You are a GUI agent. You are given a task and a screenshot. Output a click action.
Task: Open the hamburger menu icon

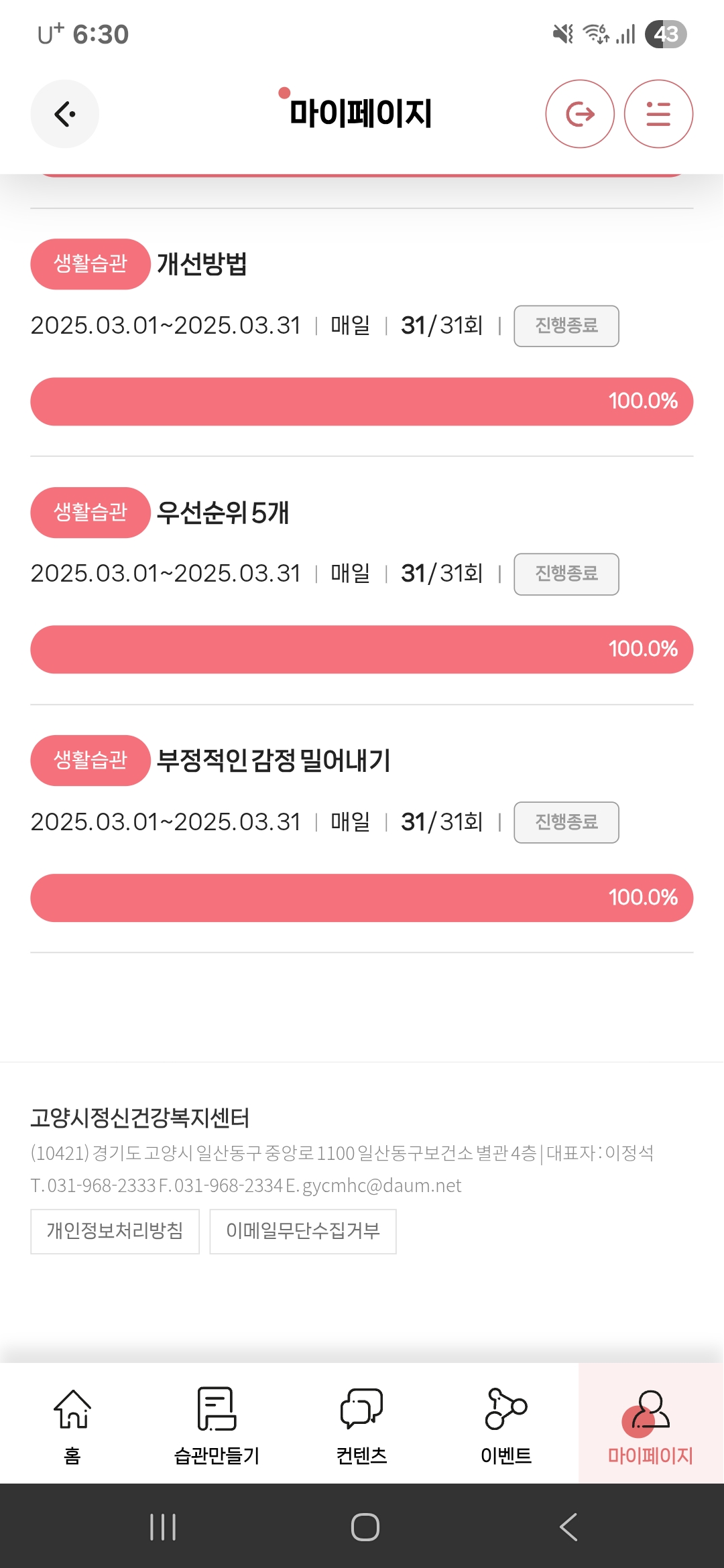pos(658,114)
